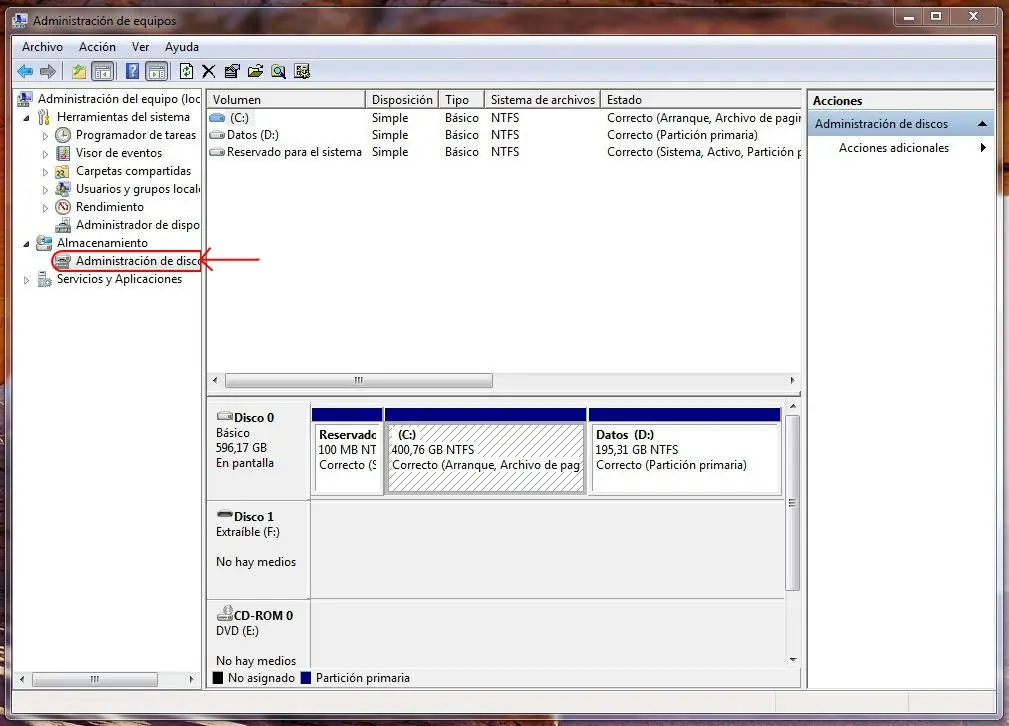Open the Ver menu

tap(140, 47)
